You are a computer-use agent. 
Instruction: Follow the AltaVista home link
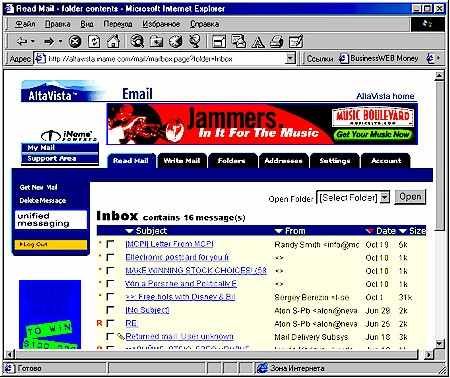[x=385, y=96]
